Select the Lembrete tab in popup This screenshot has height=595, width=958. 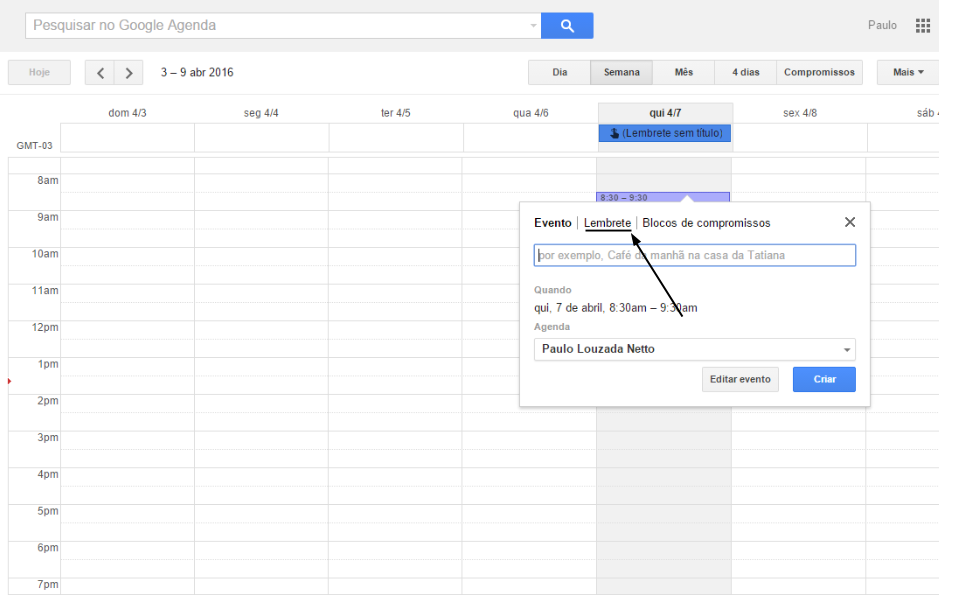(607, 223)
